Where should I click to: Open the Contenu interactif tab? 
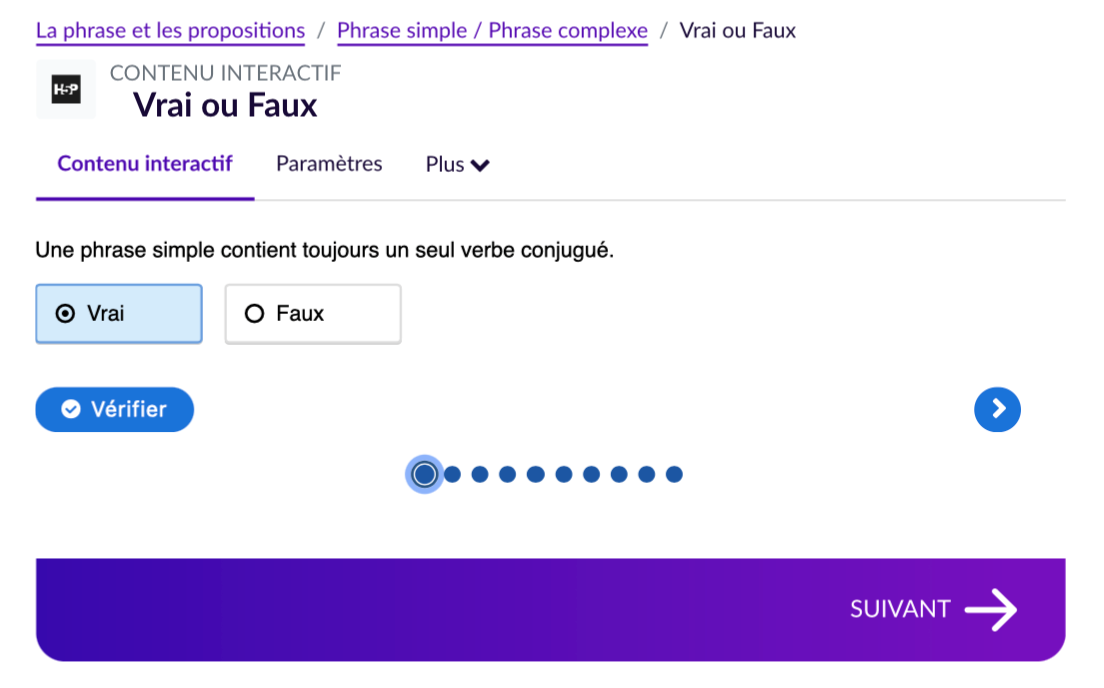[x=145, y=164]
